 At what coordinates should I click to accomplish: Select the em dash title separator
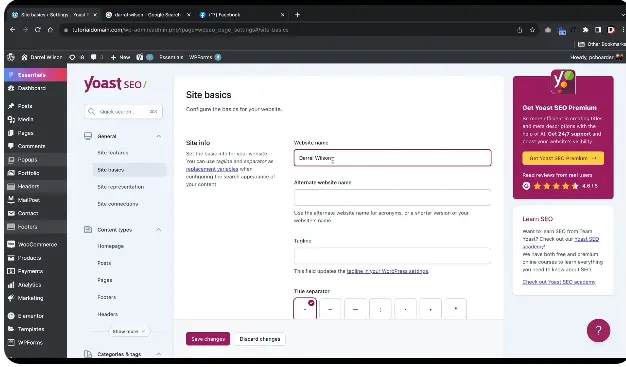[355, 309]
